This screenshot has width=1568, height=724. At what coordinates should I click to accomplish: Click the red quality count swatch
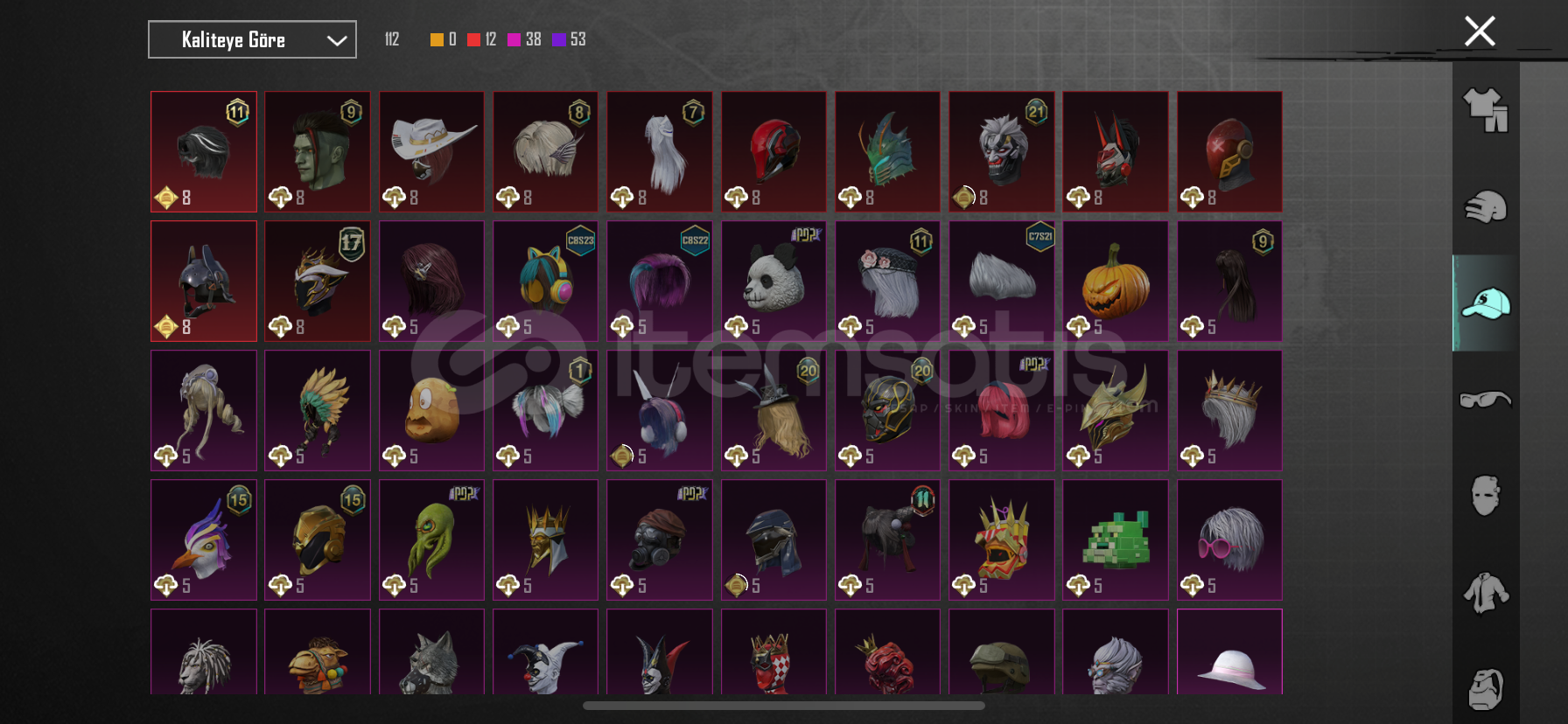click(473, 39)
